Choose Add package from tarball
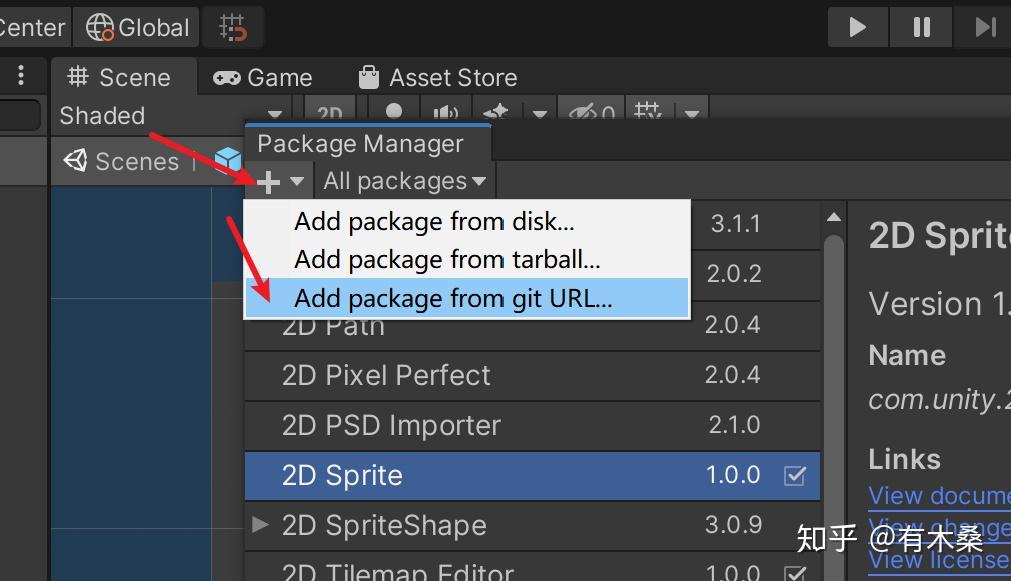 447,260
